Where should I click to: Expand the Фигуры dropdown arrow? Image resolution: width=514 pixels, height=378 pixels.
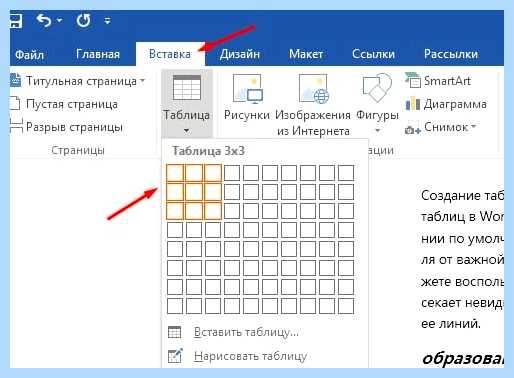click(377, 130)
